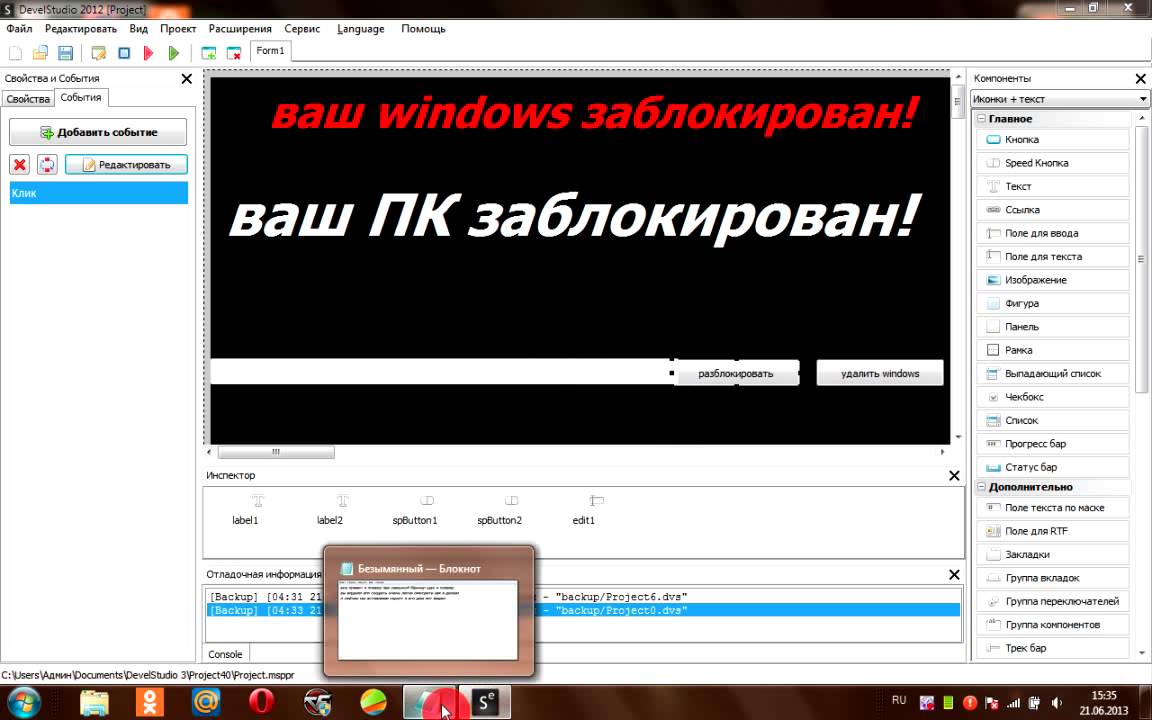Image resolution: width=1152 pixels, height=720 pixels.
Task: Save project with floppy disk icon
Action: coord(65,53)
